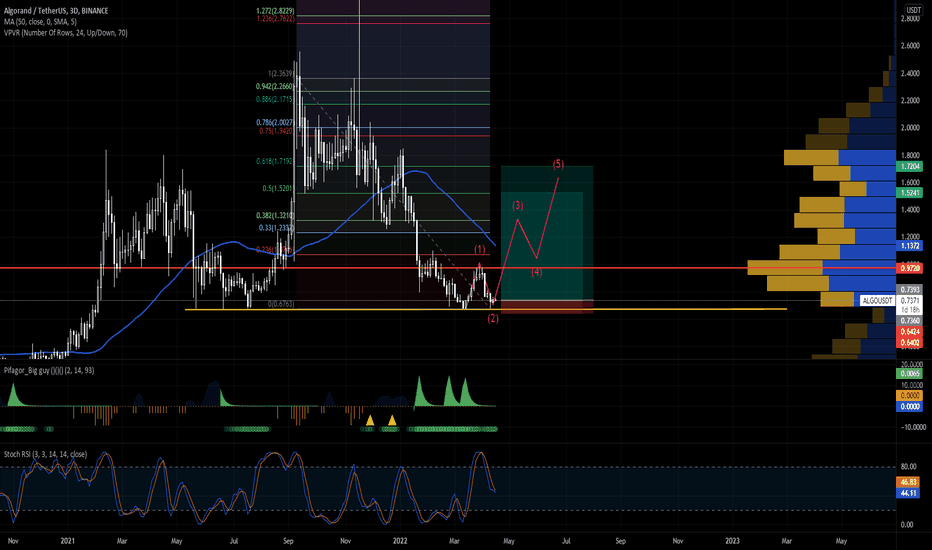The image size is (932, 550).
Task: Click the red 0.6424 price label
Action: point(910,331)
